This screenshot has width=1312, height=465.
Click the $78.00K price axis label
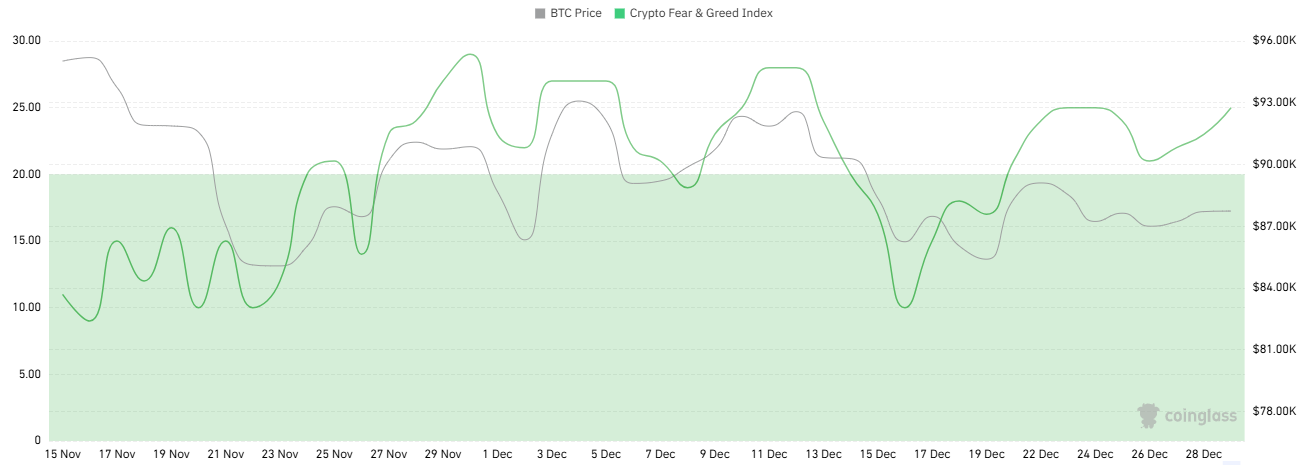[1273, 411]
